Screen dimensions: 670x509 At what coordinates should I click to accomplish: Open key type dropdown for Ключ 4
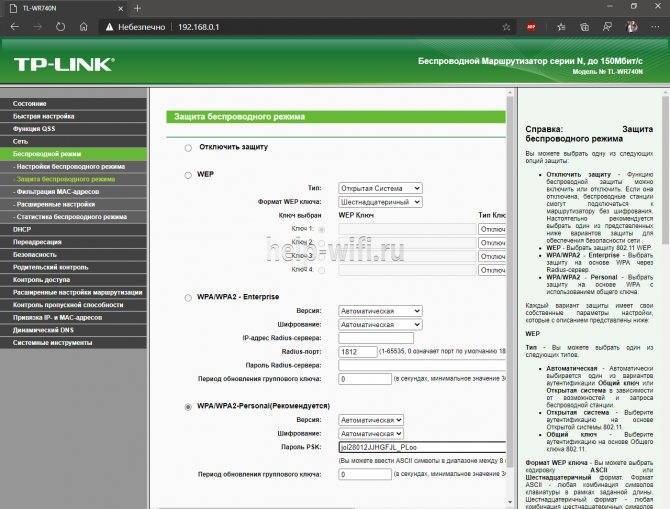492,270
